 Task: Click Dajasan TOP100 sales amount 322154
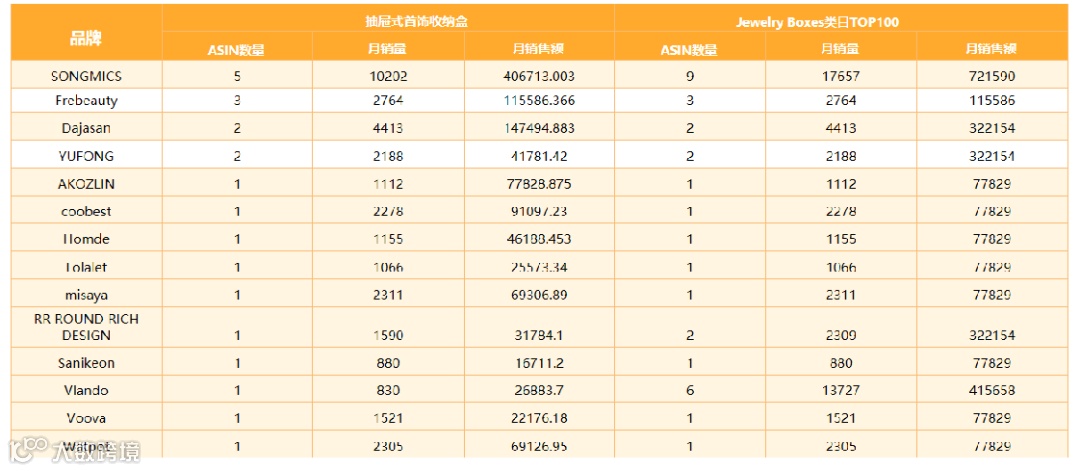[991, 128]
